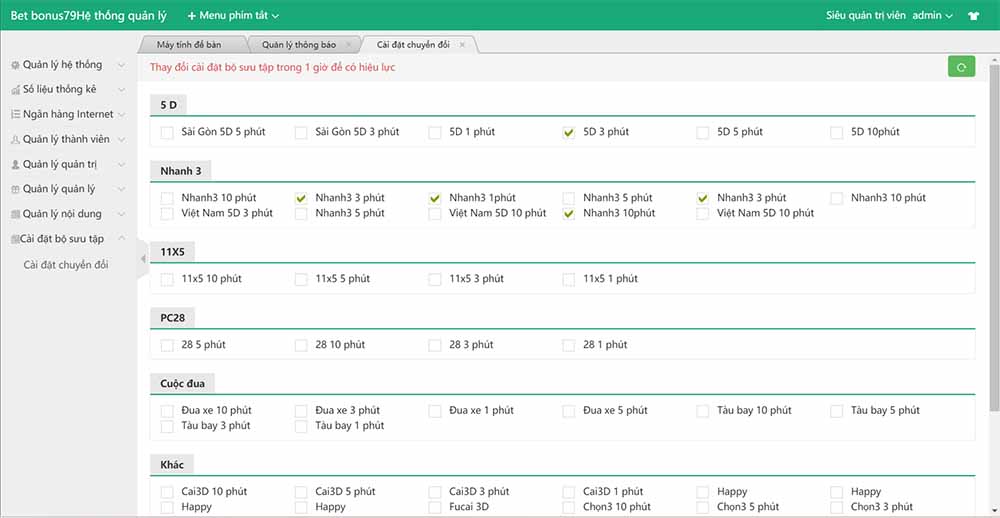
Task: Enable the Sài Gòn 5D 5 phút checkbox
Action: pos(167,132)
